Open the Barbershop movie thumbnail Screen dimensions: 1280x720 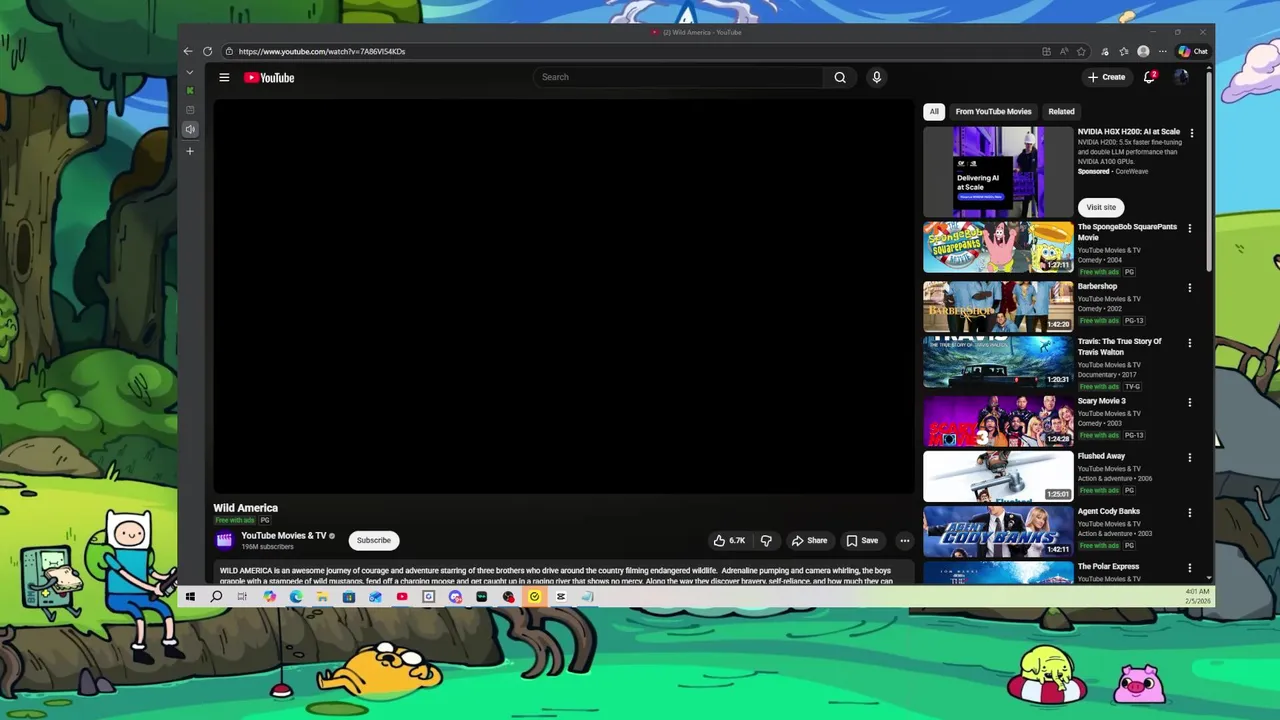coord(998,306)
